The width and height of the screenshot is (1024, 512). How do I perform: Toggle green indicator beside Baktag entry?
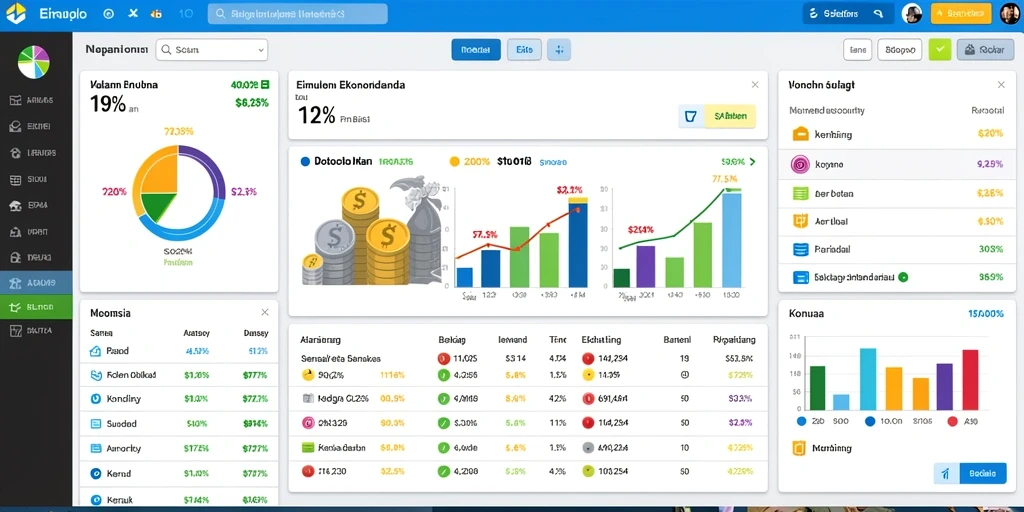click(903, 277)
